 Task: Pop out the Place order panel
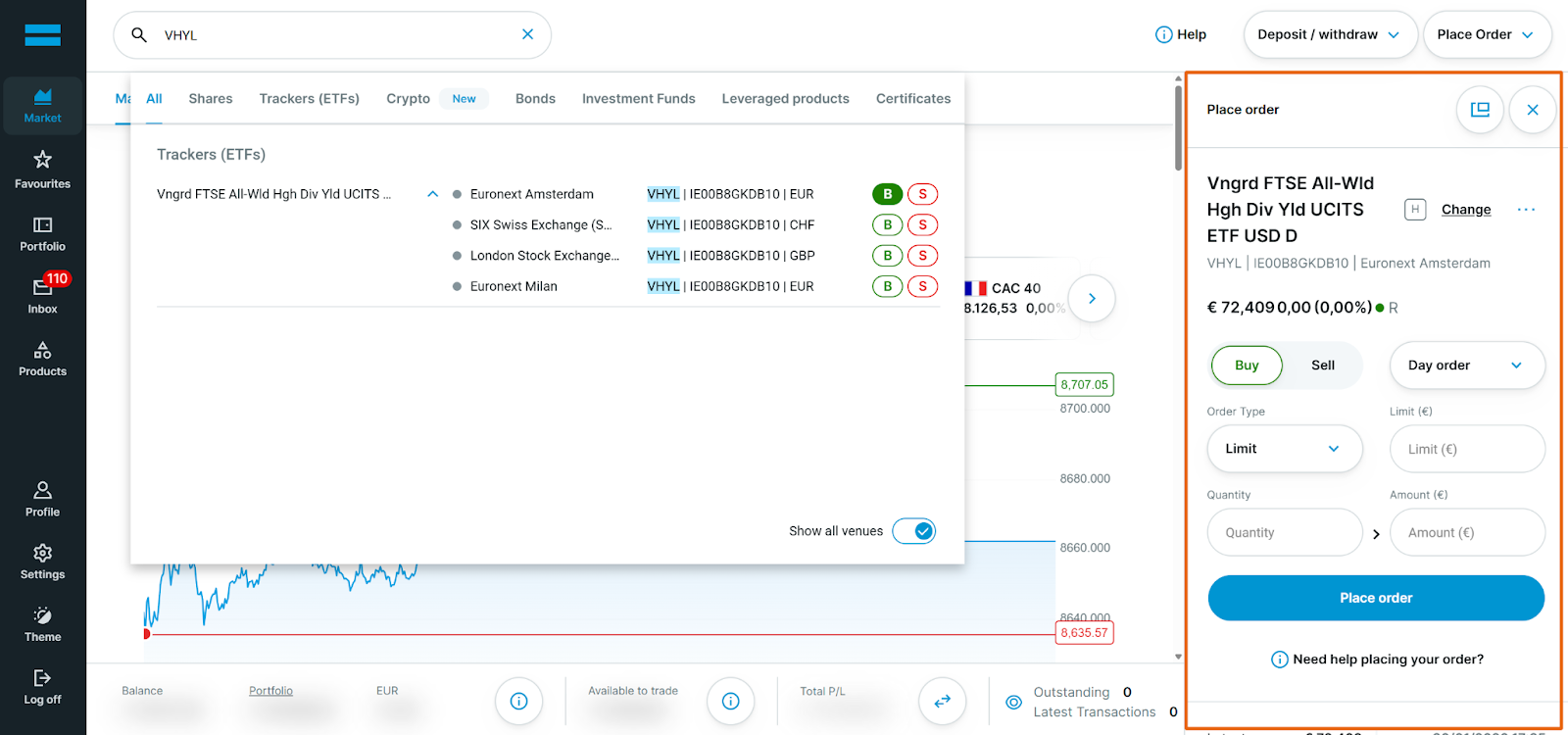[x=1480, y=110]
